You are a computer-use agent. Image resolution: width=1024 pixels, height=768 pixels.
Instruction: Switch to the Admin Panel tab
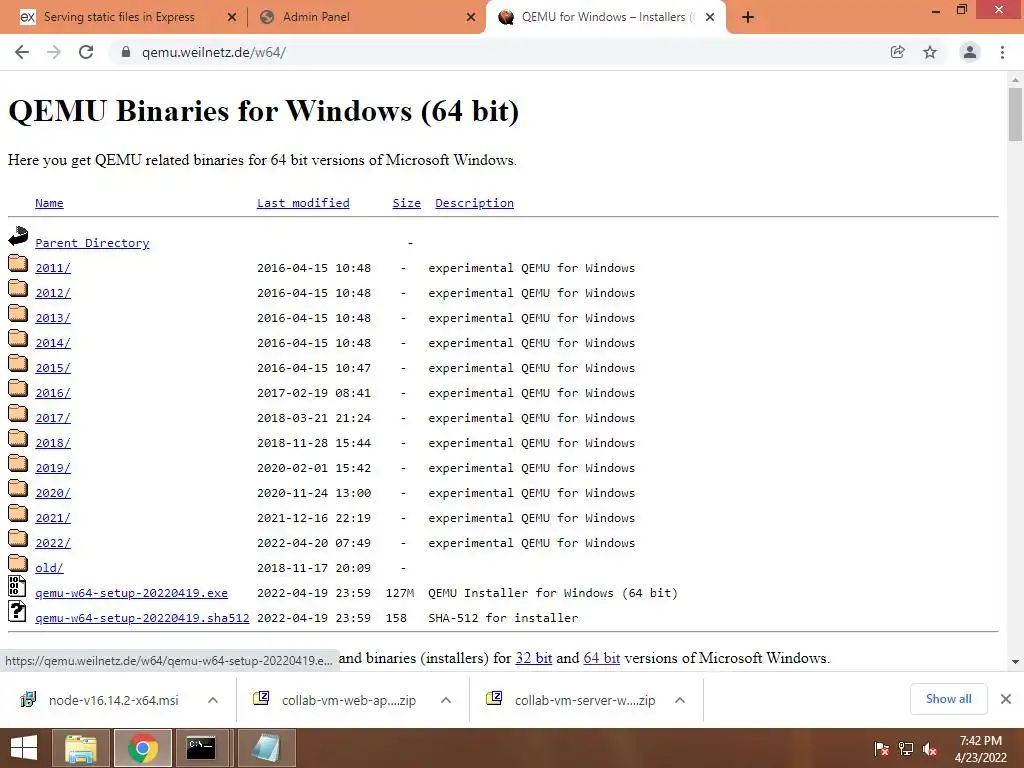point(316,18)
